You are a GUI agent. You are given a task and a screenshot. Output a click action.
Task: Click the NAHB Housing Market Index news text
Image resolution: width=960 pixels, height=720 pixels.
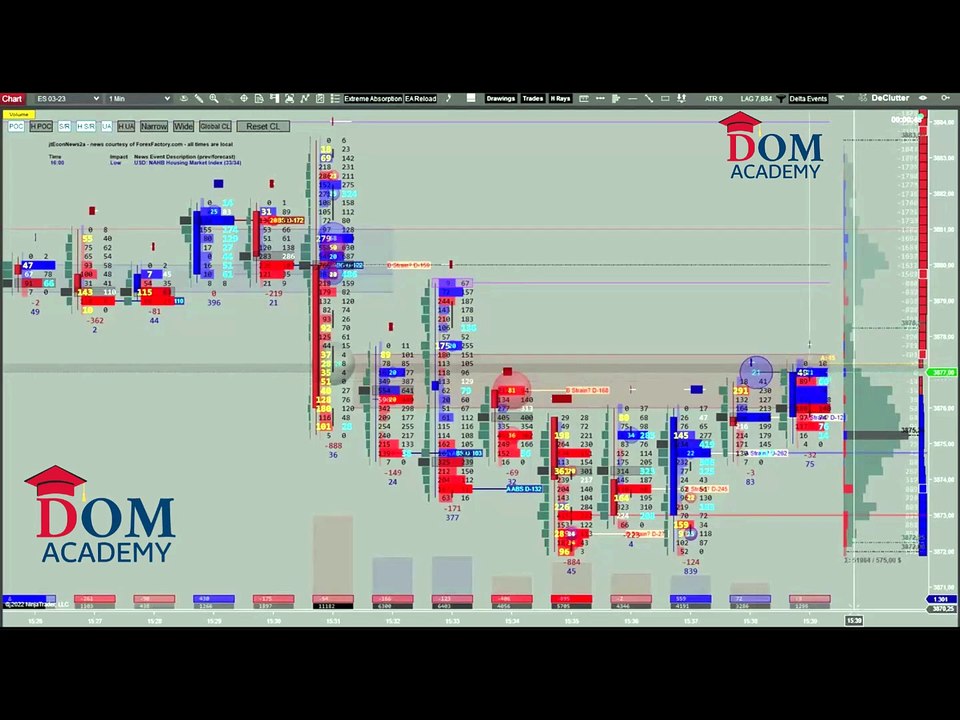pos(187,163)
